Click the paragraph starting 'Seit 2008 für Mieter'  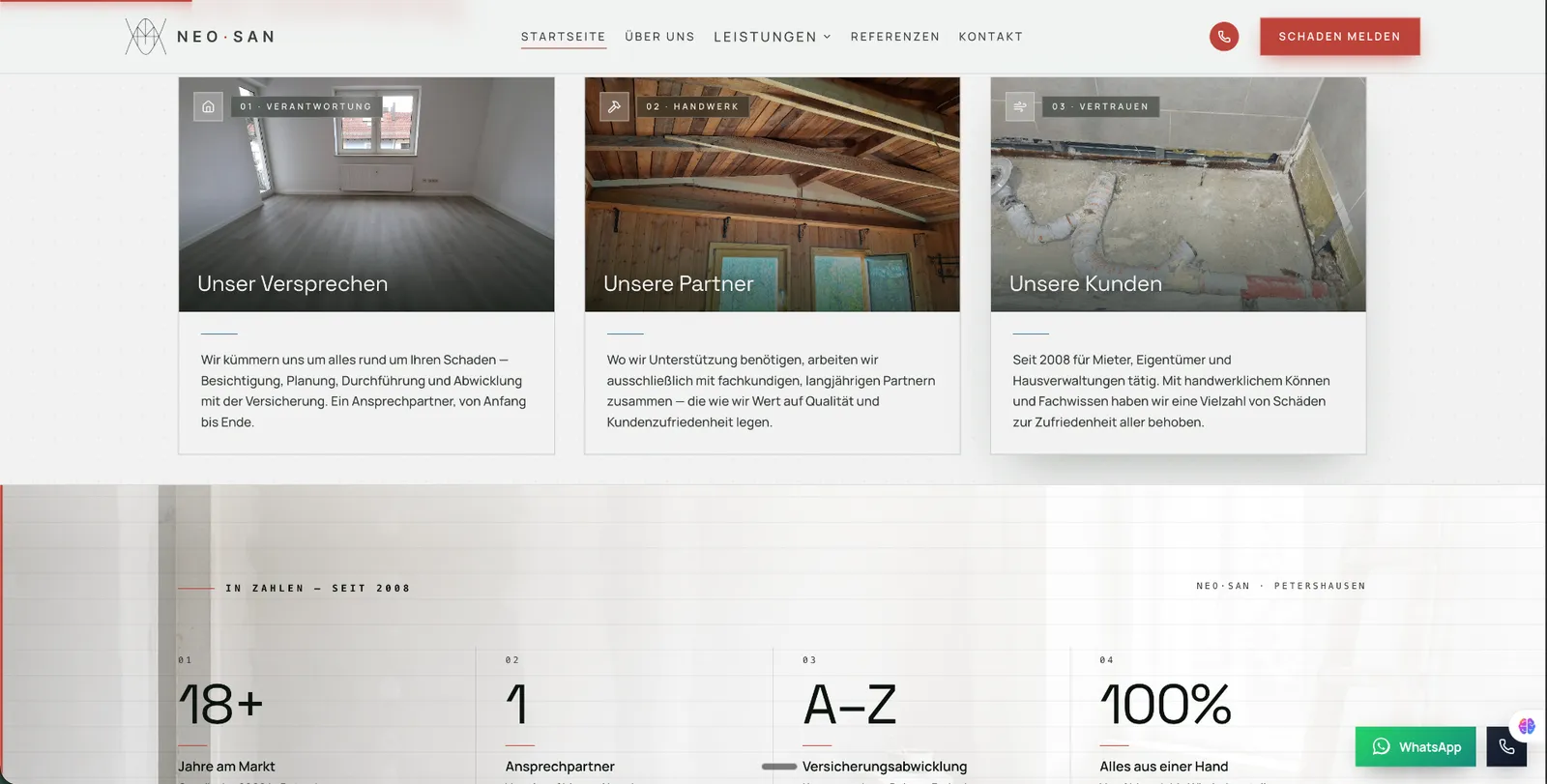[x=1172, y=391]
